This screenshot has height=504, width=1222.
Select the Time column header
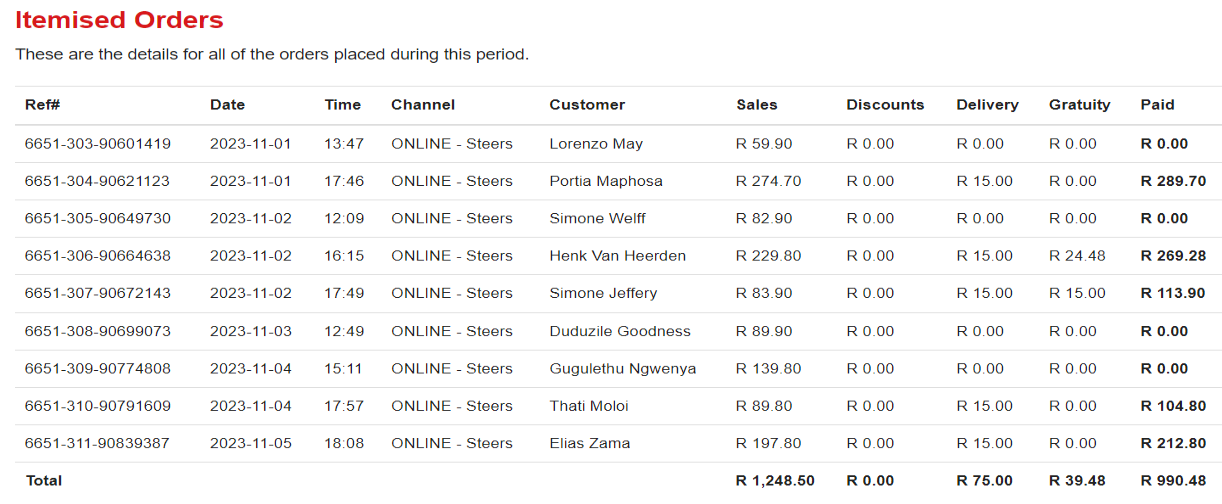pyautogui.click(x=341, y=105)
